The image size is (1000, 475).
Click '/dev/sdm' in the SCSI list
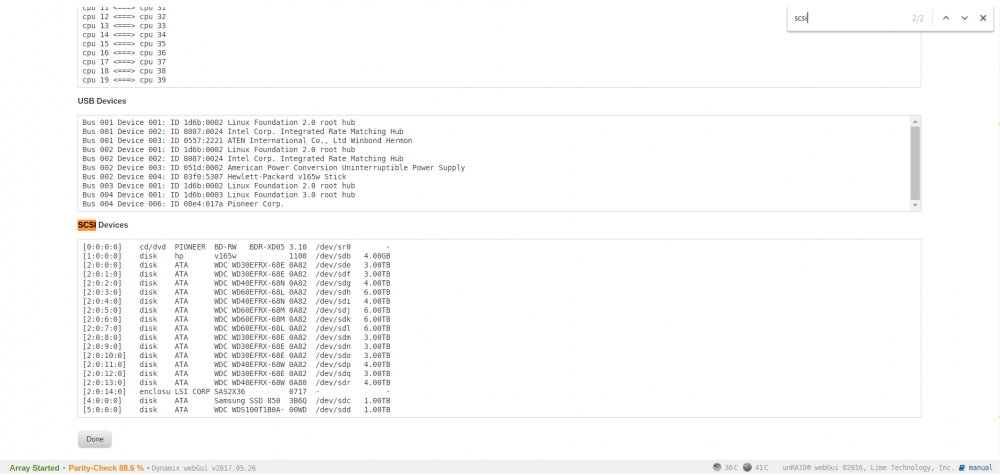tap(333, 337)
